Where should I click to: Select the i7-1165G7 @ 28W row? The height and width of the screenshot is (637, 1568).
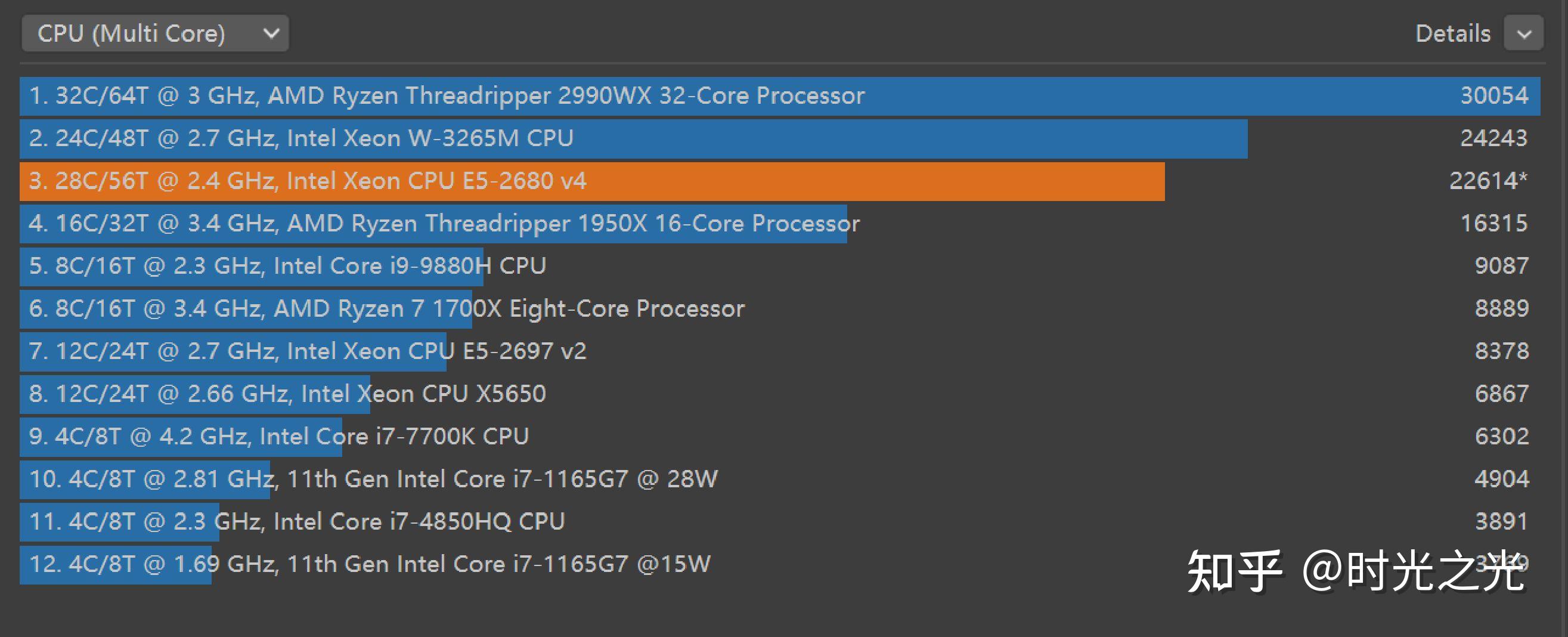[x=373, y=480]
